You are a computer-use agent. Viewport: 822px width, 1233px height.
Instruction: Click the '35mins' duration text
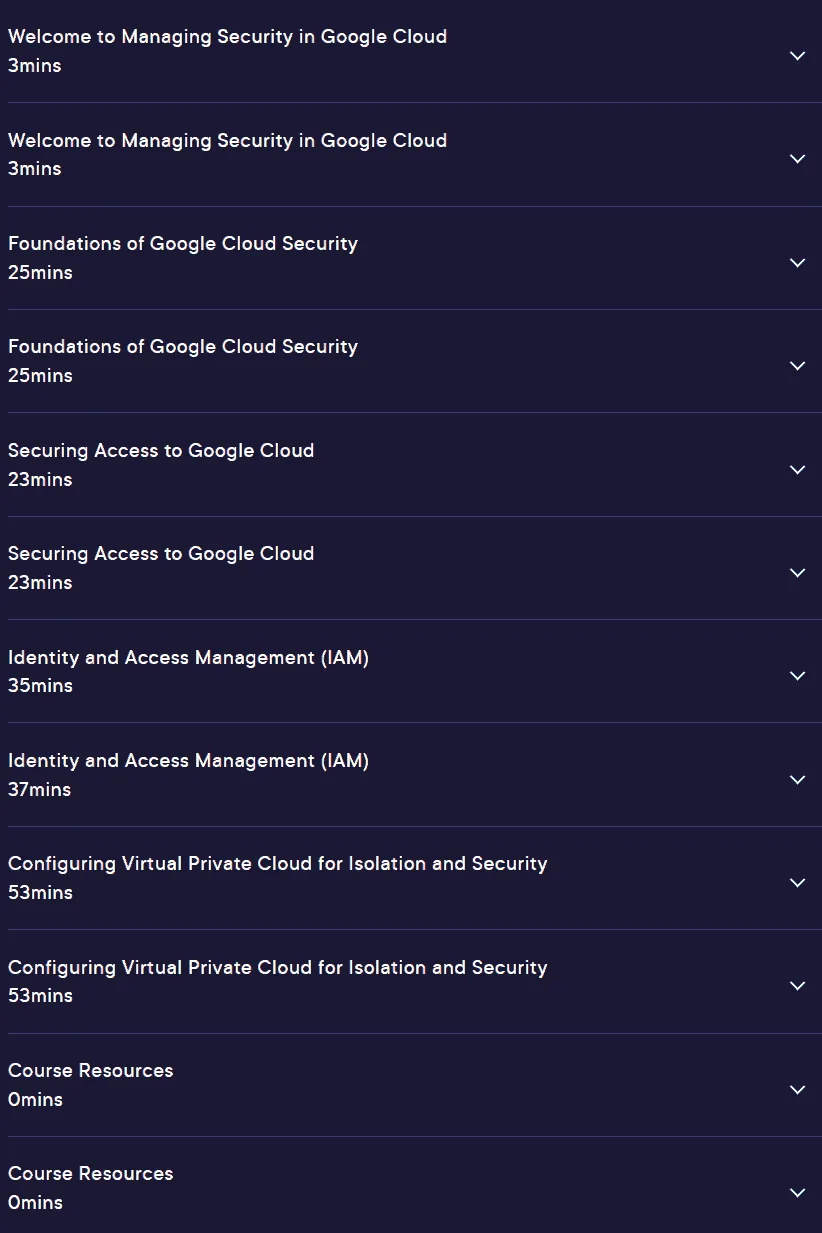(40, 686)
